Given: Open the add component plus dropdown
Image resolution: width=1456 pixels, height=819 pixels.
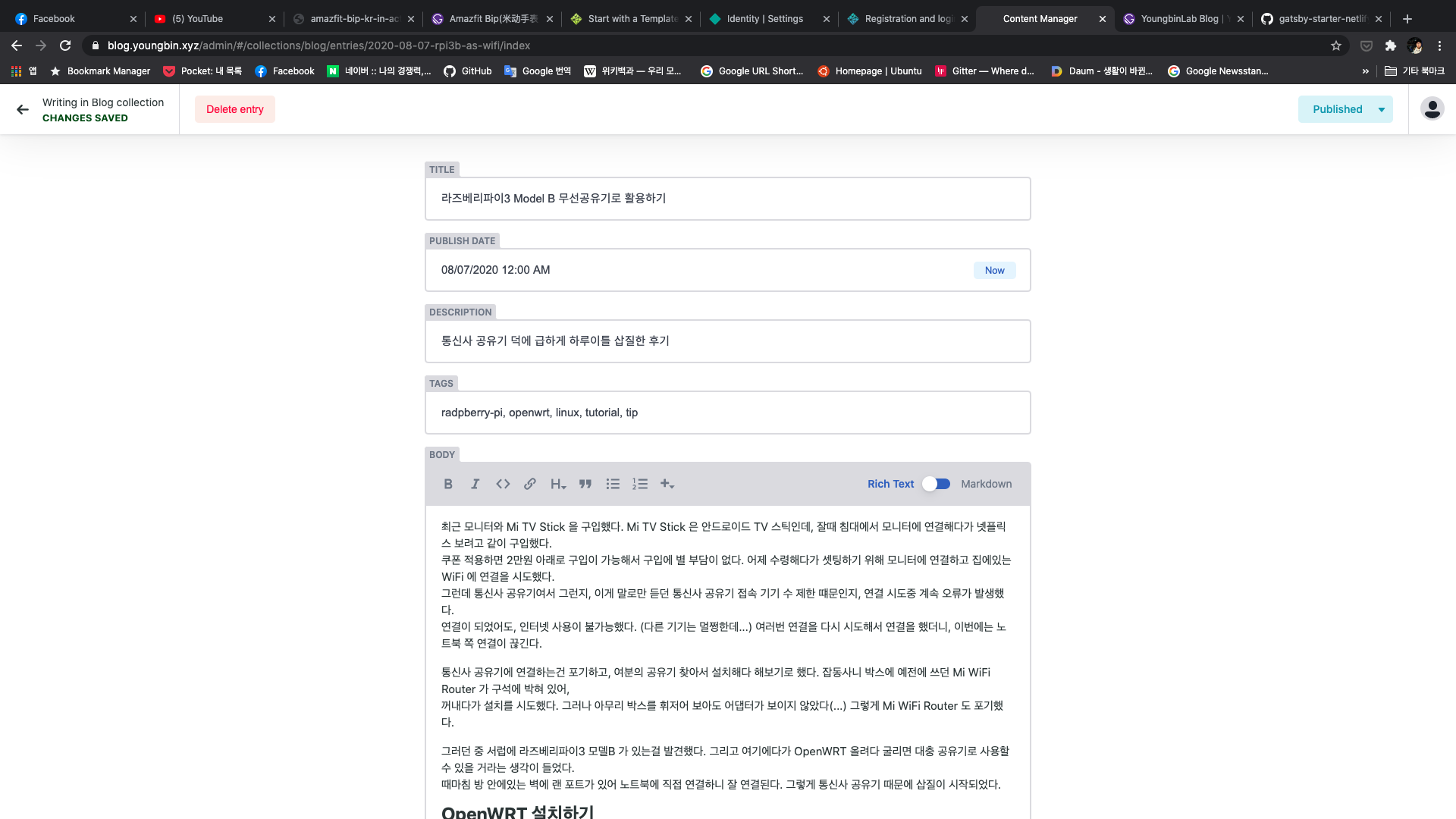Looking at the screenshot, I should [x=667, y=484].
